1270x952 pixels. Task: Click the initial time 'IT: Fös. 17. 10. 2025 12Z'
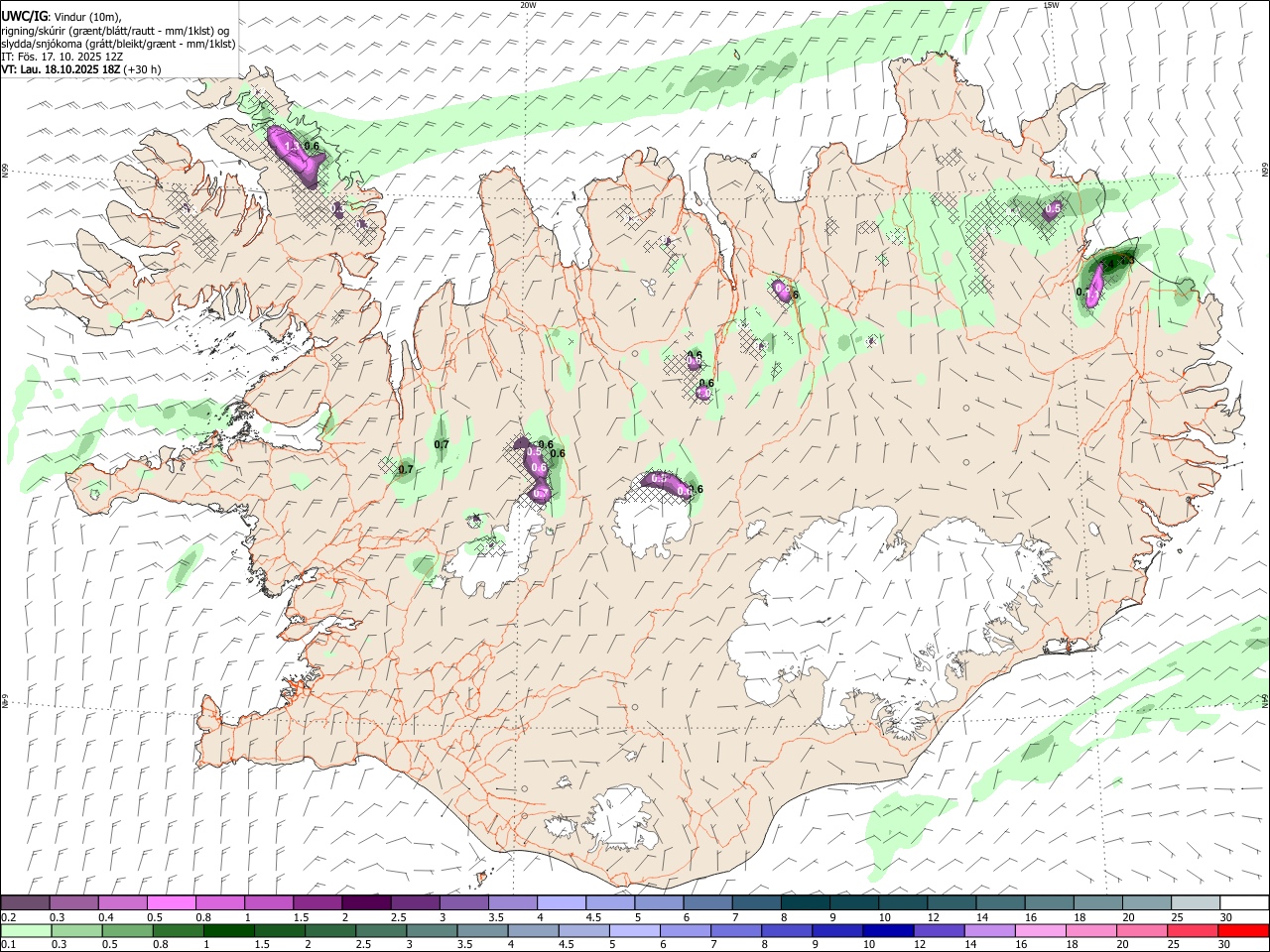tap(63, 57)
